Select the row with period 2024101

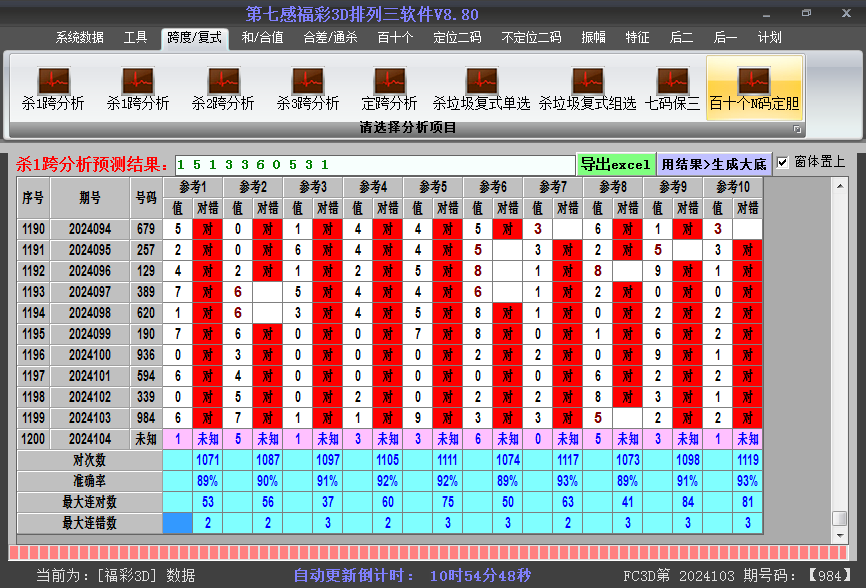pyautogui.click(x=389, y=376)
